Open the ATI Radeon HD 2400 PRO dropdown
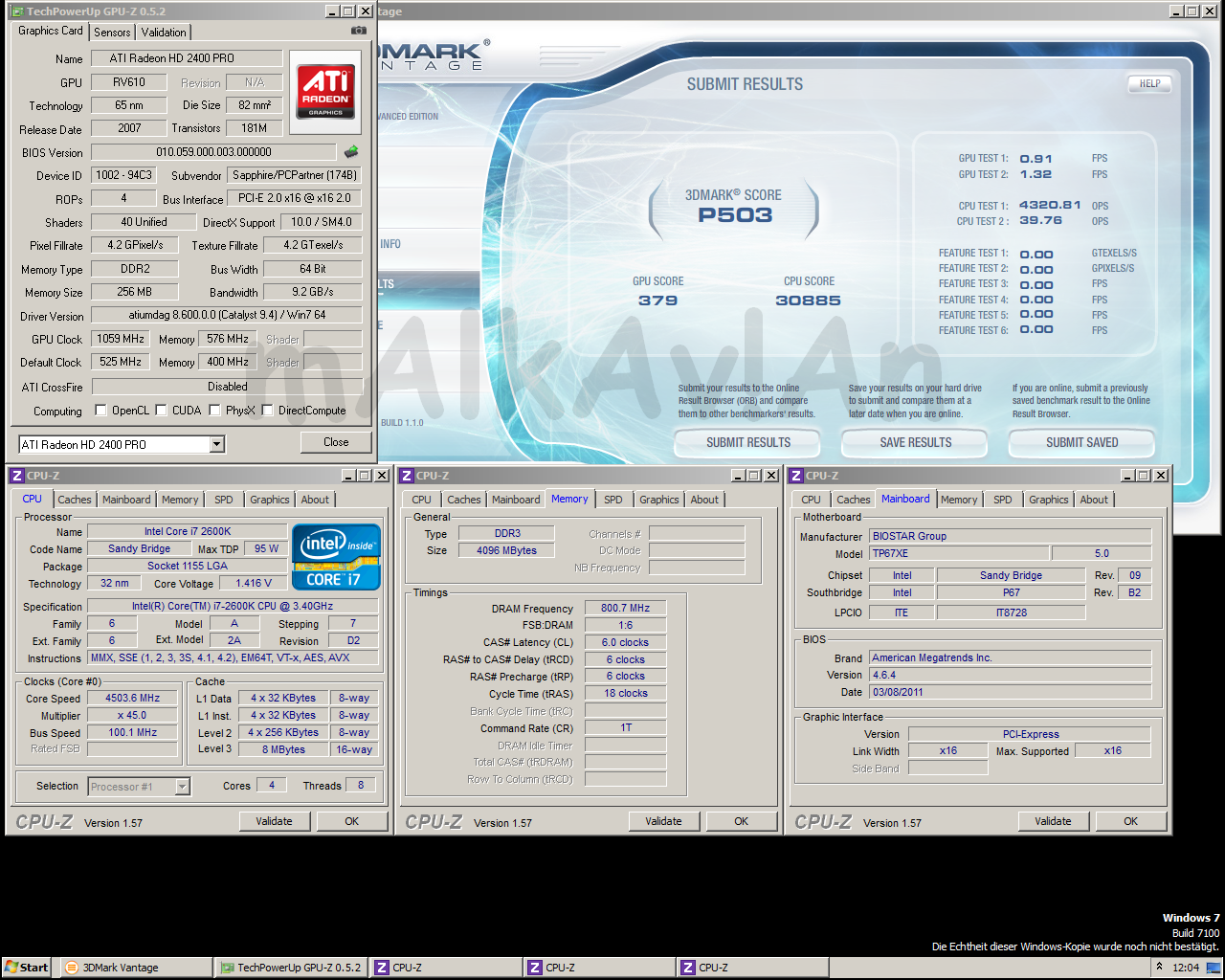This screenshot has width=1225, height=980. (x=217, y=444)
